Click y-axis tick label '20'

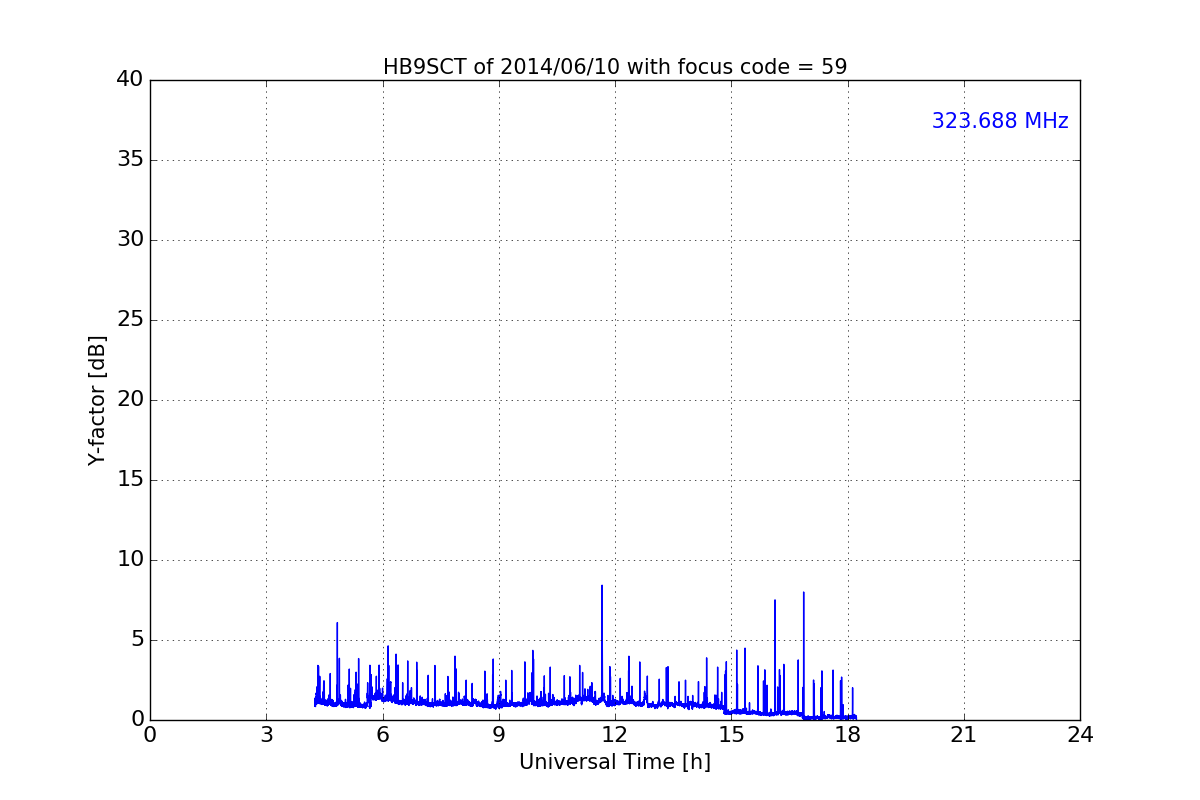click(130, 400)
